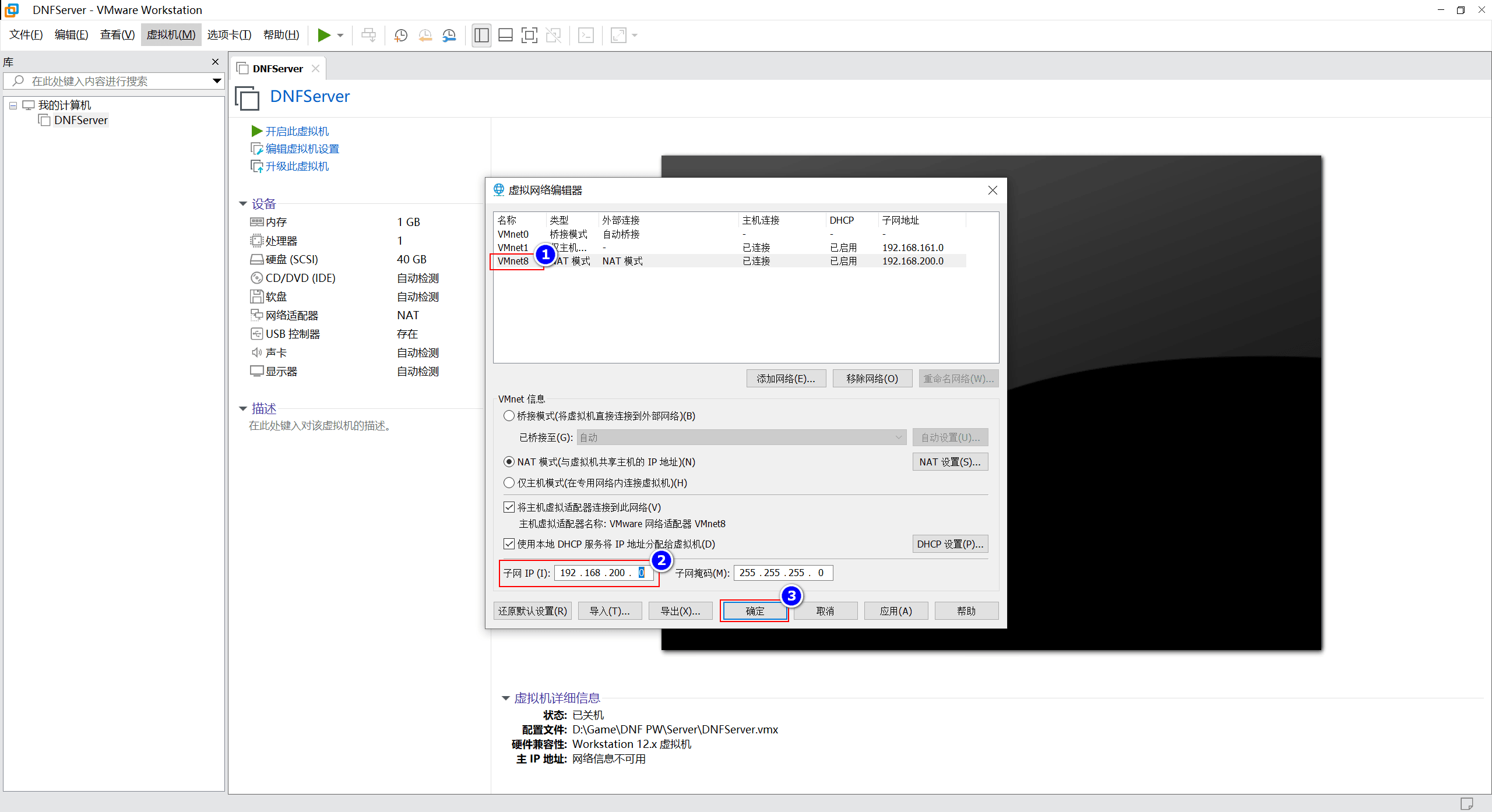Click 升级此虚拟机 link
1492x812 pixels.
(x=297, y=166)
